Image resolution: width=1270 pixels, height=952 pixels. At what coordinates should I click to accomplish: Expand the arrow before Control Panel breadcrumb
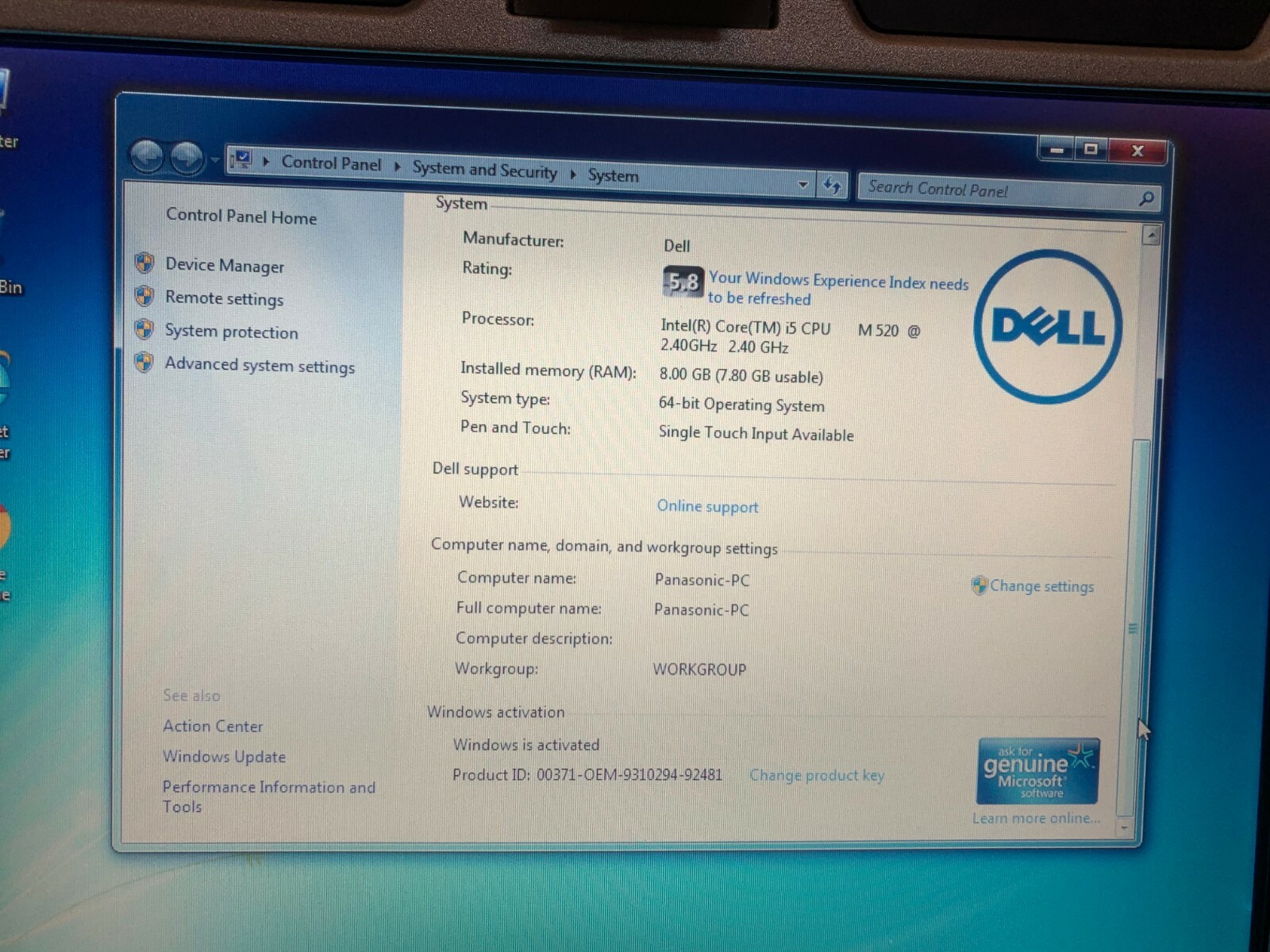point(267,161)
